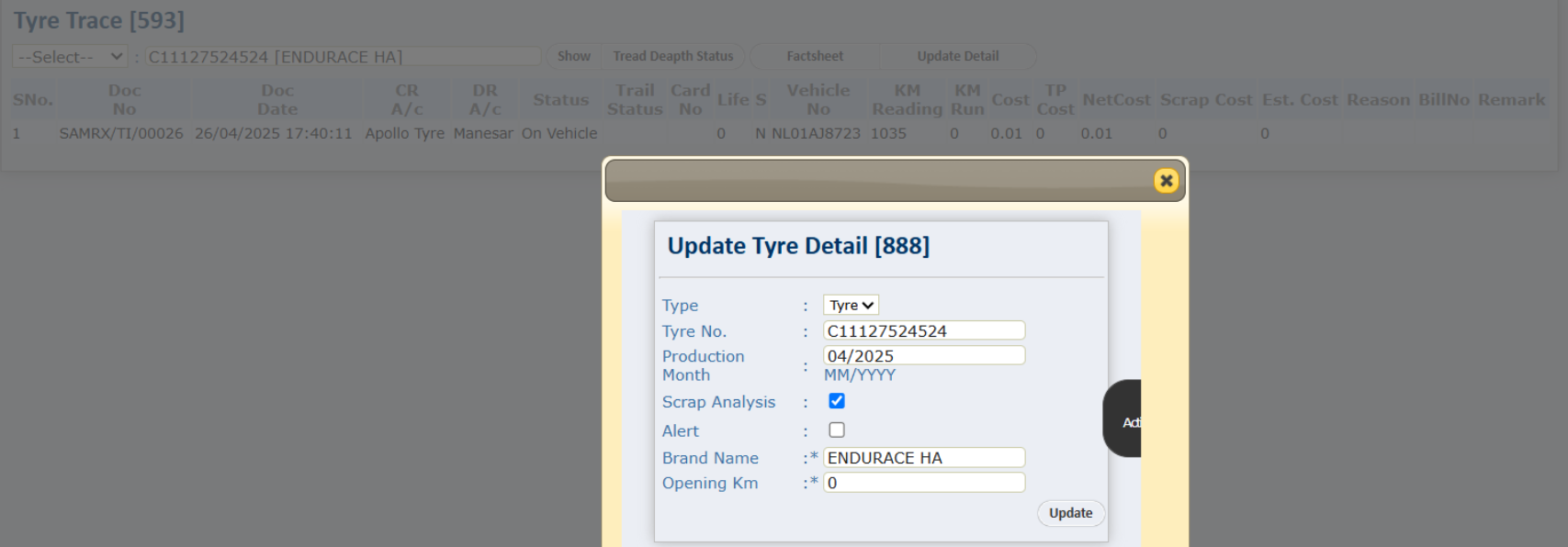Open the Type dropdown in the form
1568x547 pixels.
pos(850,305)
